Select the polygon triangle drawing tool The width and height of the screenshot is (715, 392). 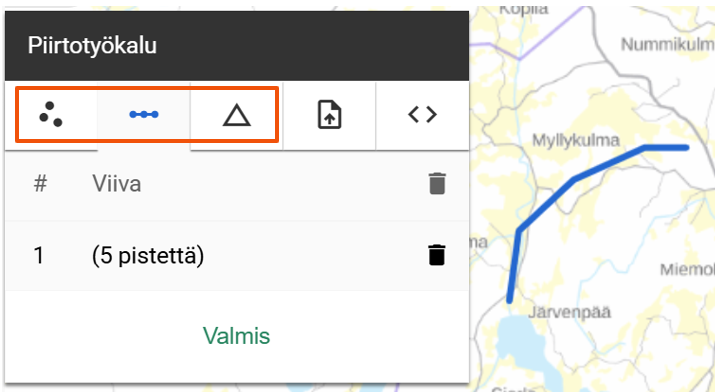[237, 115]
